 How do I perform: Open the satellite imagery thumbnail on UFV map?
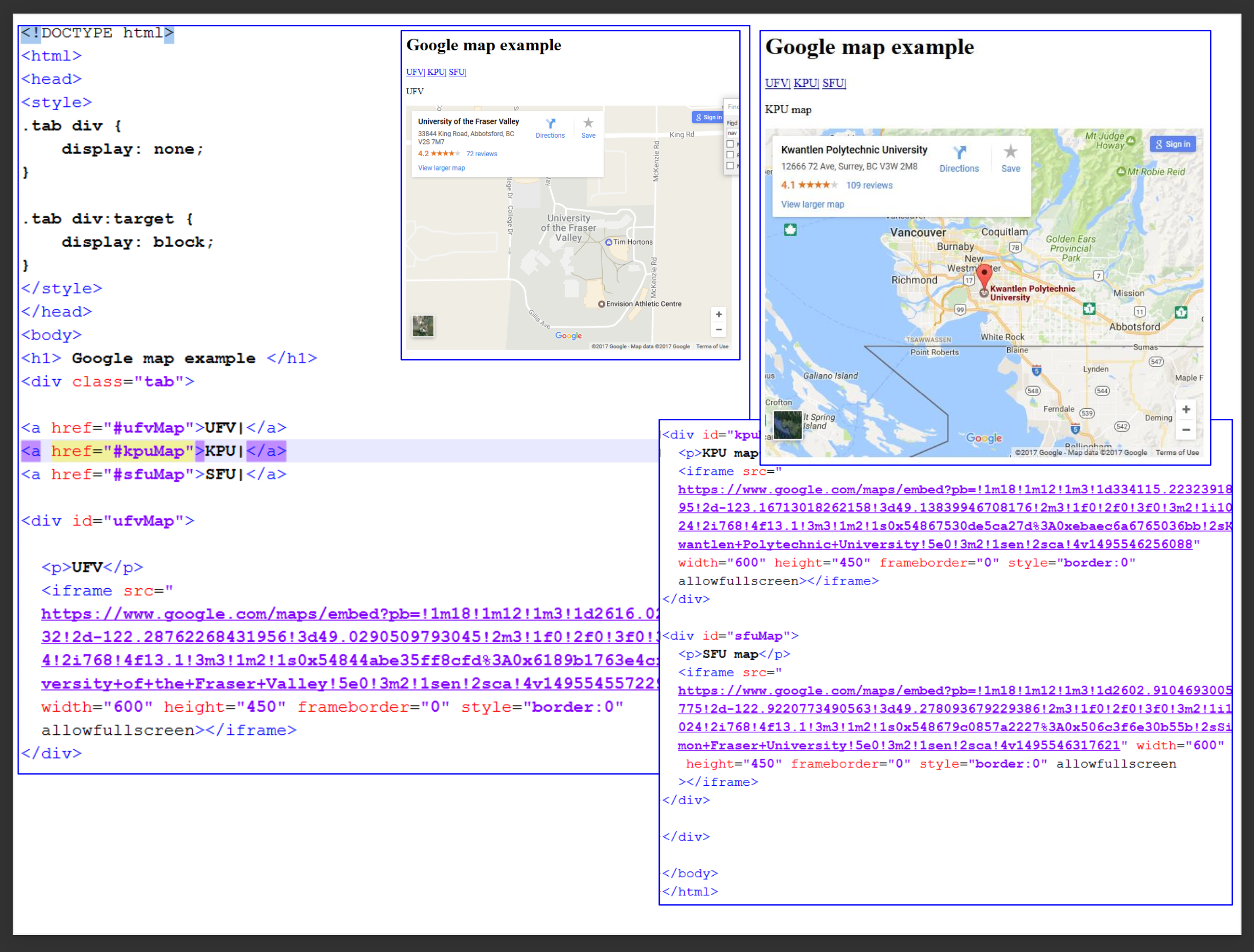tap(423, 326)
